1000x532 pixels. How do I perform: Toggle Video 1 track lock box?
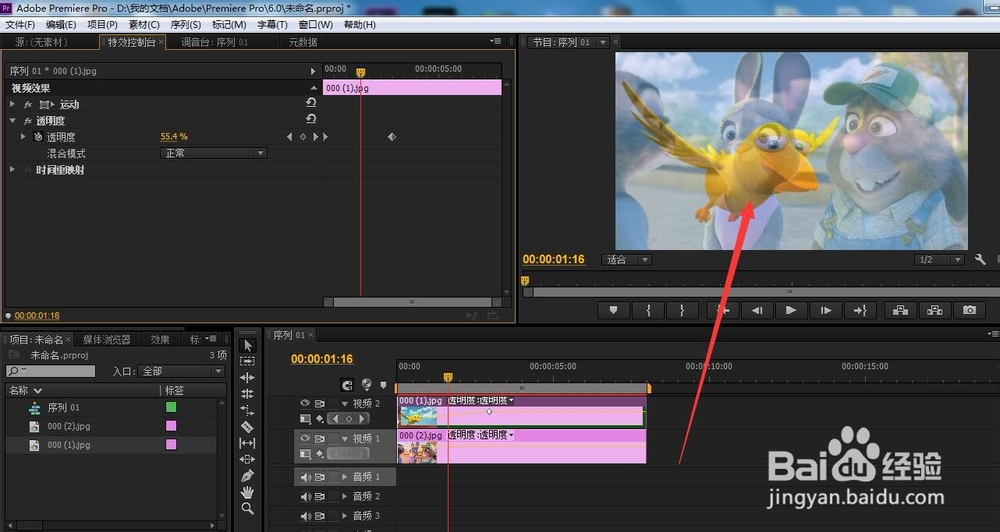tap(334, 438)
